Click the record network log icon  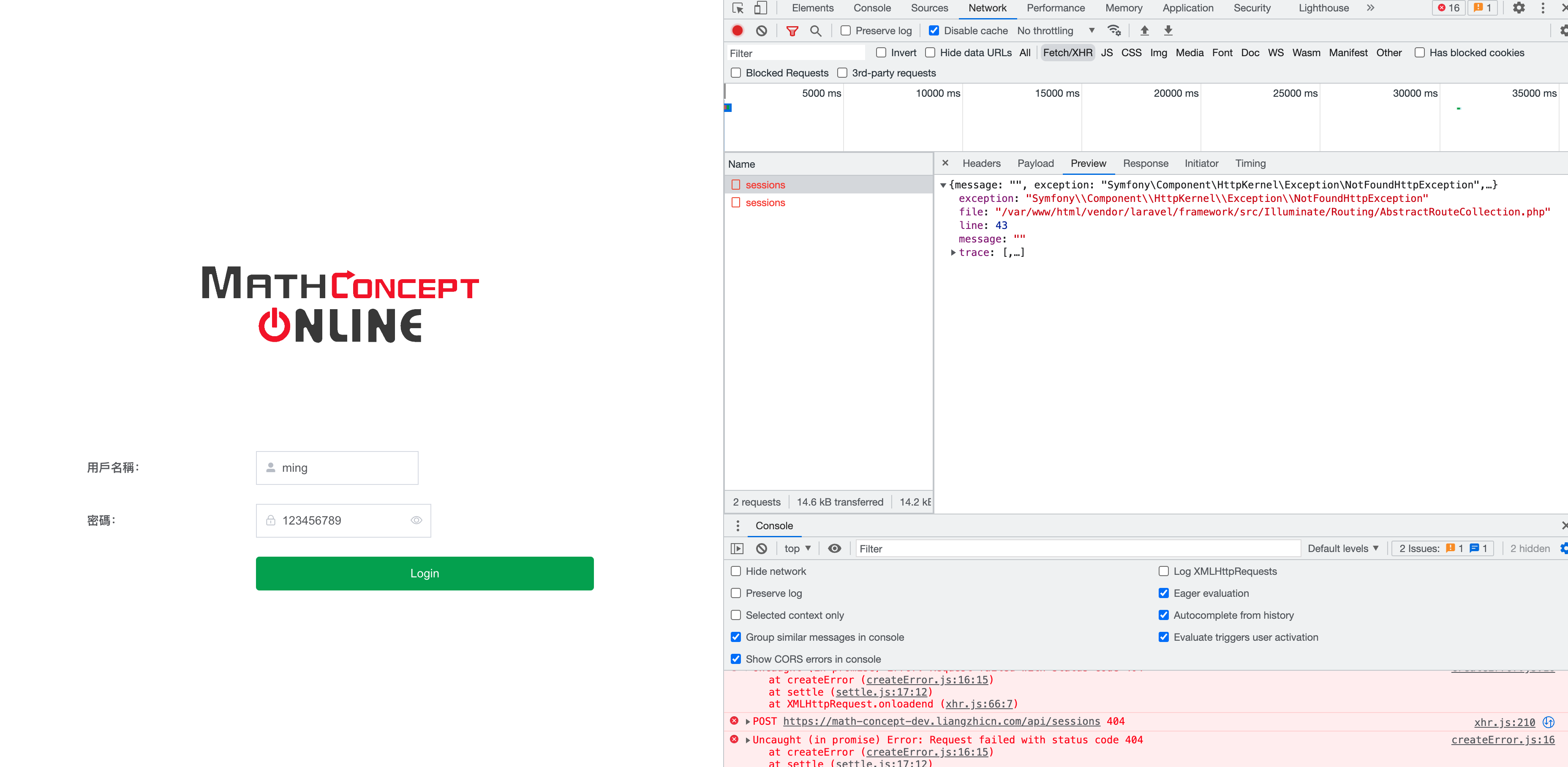(x=737, y=30)
